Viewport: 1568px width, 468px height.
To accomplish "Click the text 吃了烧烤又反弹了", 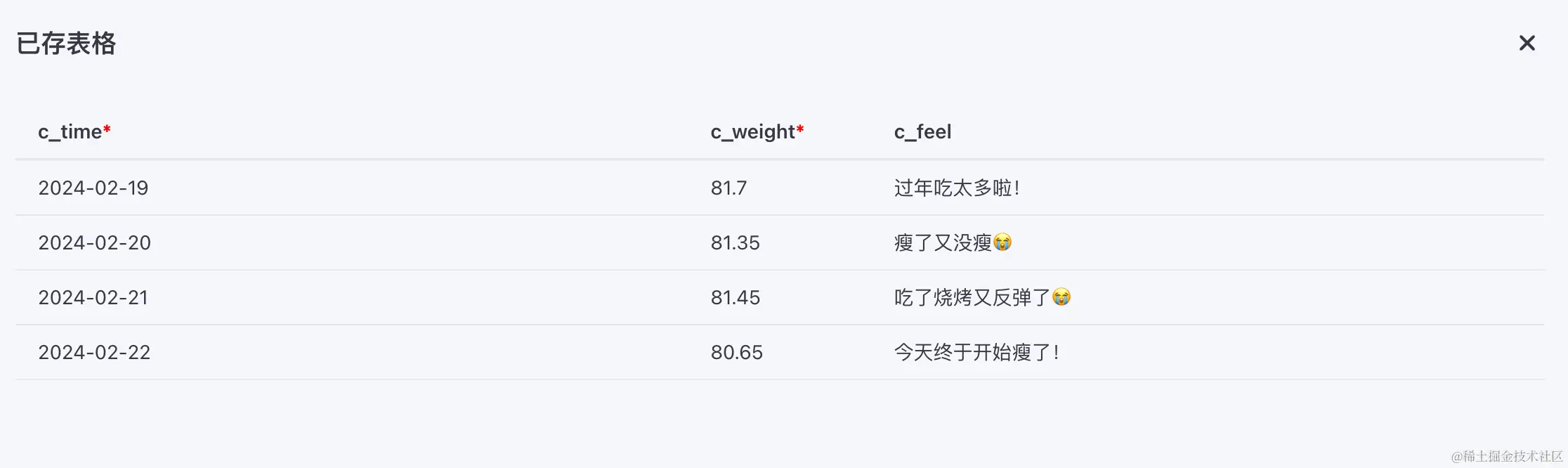I will point(972,297).
